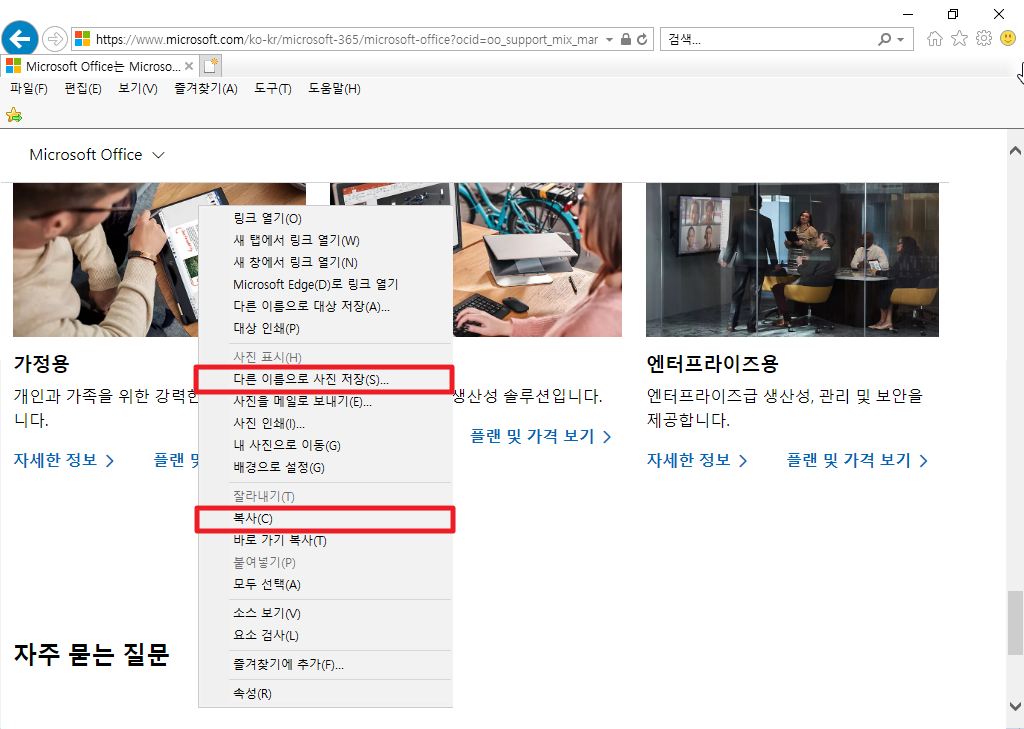Click the 자주 묻는 질문 heading

(91, 654)
